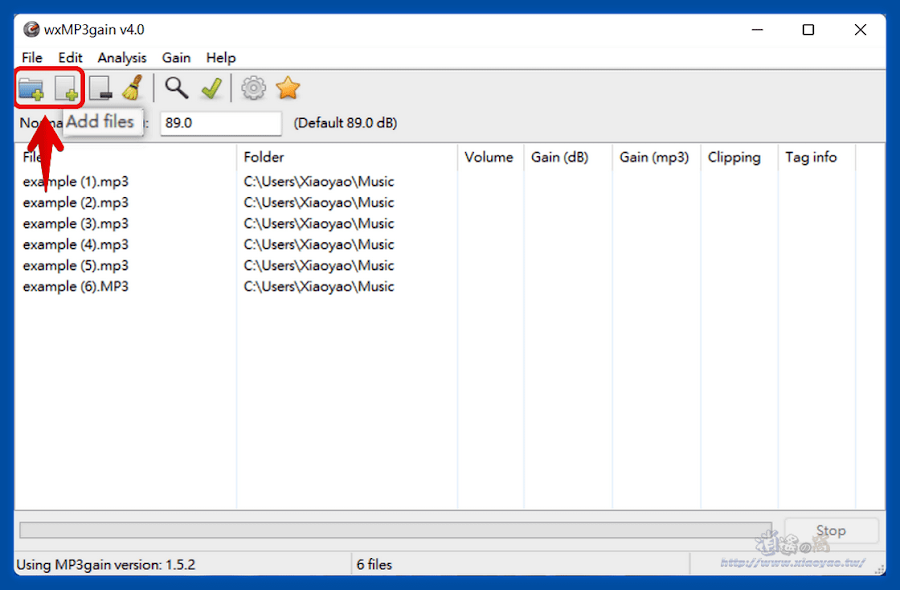This screenshot has height=590, width=900.
Task: Click the normal volume field showing 89.0
Action: coord(221,123)
